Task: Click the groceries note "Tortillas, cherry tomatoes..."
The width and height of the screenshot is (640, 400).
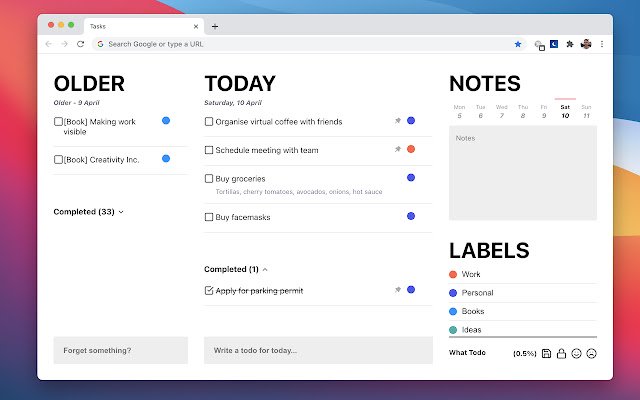Action: point(299,192)
